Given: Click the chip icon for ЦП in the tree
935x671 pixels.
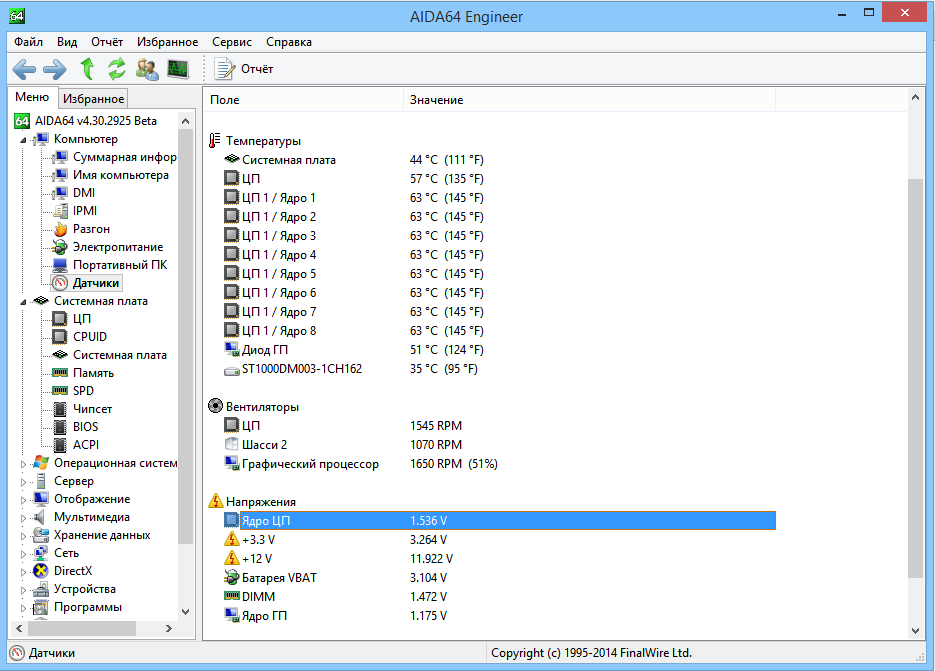Looking at the screenshot, I should (60, 319).
